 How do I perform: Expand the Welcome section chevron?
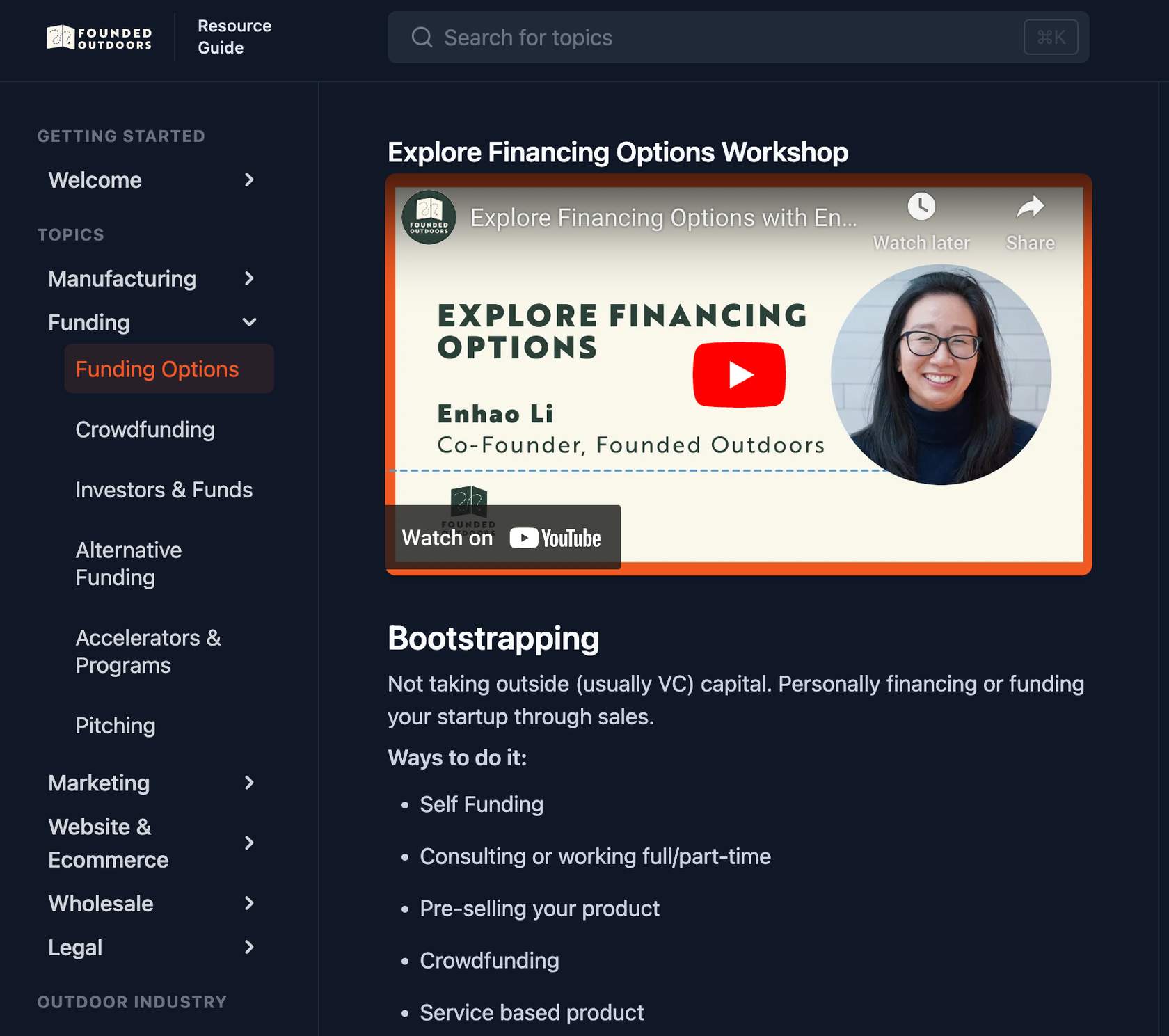[x=249, y=180]
